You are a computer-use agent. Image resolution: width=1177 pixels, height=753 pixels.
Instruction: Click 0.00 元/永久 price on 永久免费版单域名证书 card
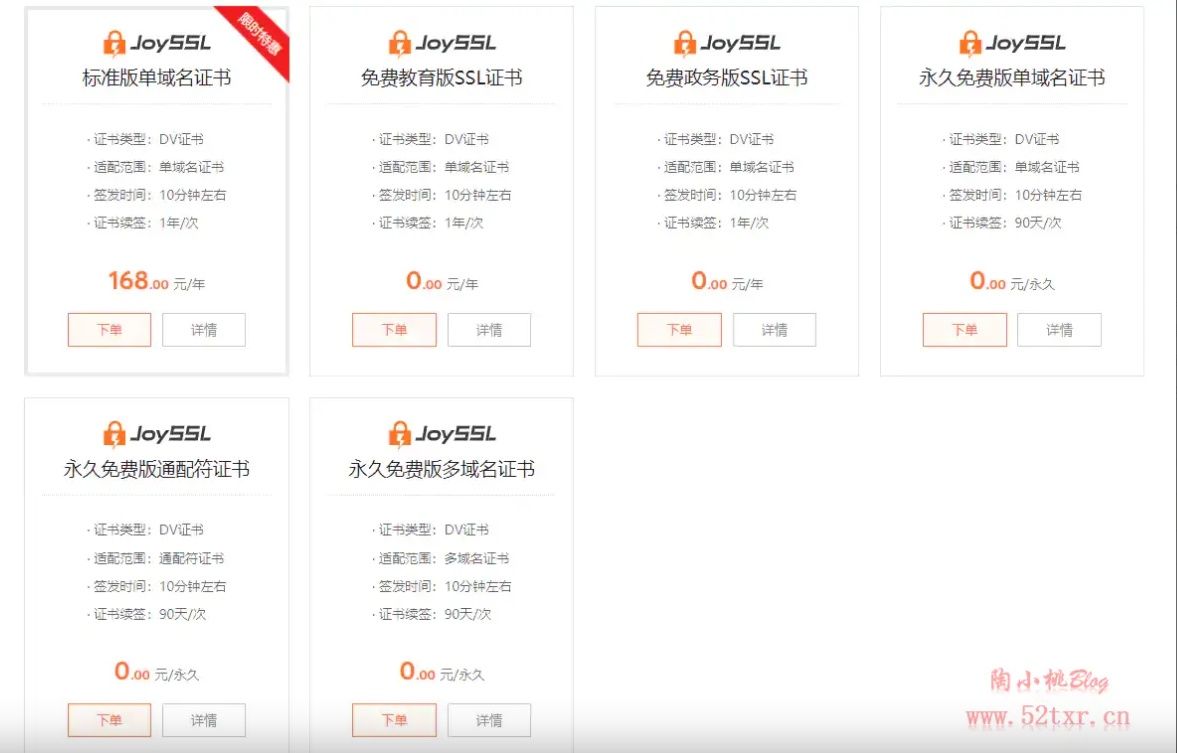click(x=1013, y=282)
